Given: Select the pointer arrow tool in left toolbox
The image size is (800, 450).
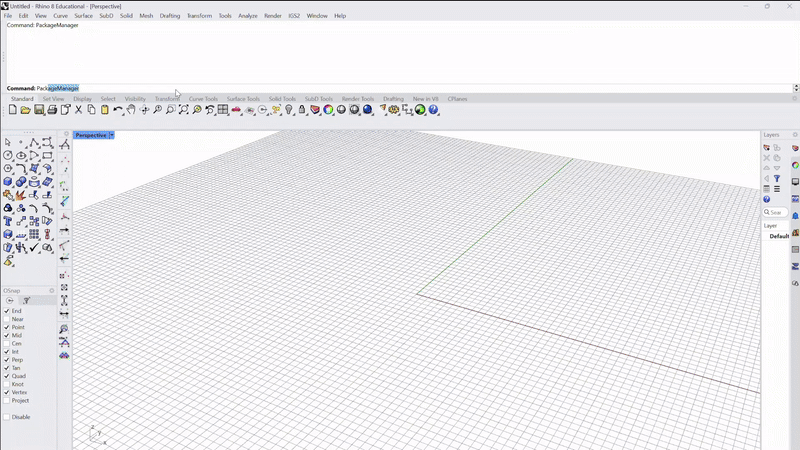Looking at the screenshot, I should (x=8, y=143).
